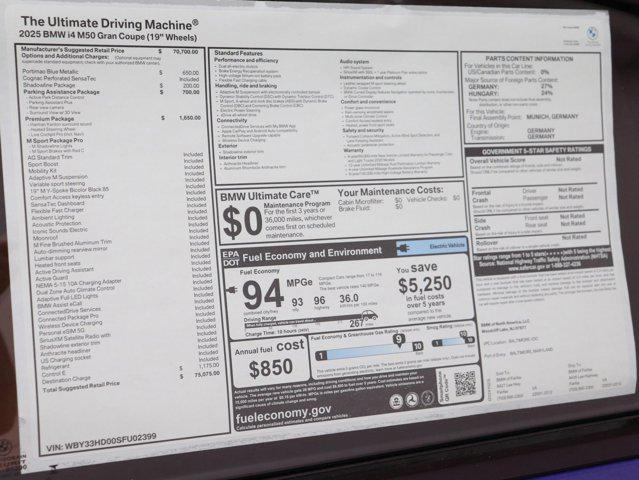
Task: Click the EPA seal icon near fueleconomy.gov
Action: pyautogui.click(x=396, y=401)
